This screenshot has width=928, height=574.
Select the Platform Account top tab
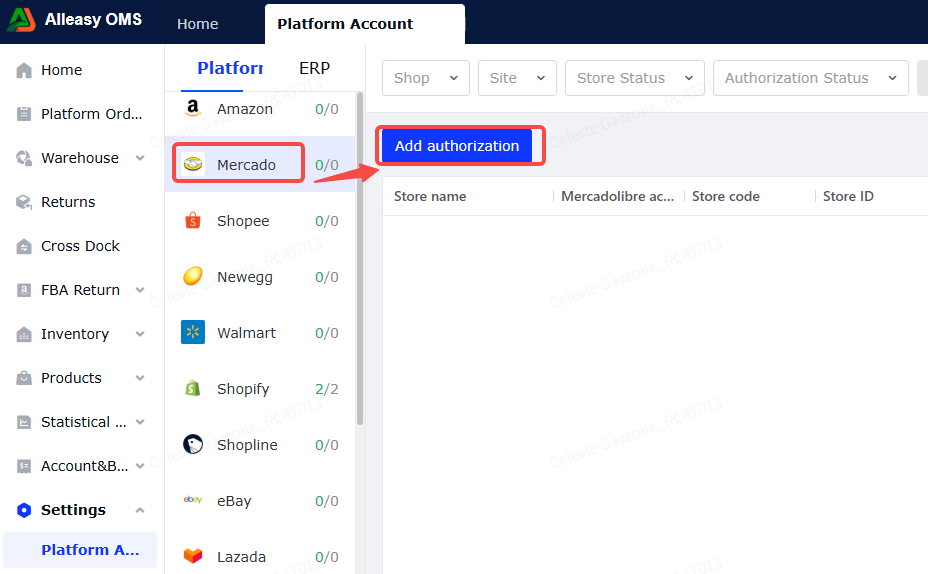[x=365, y=24]
